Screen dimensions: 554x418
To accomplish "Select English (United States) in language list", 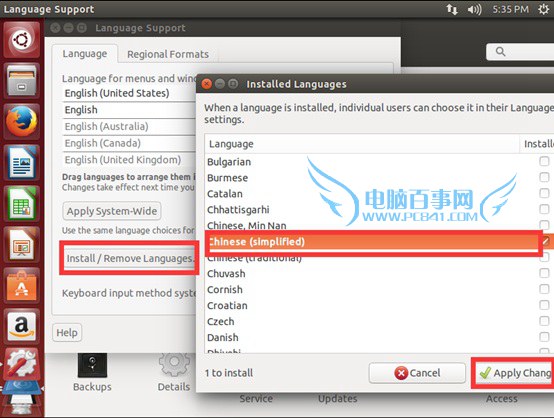I will point(129,93).
